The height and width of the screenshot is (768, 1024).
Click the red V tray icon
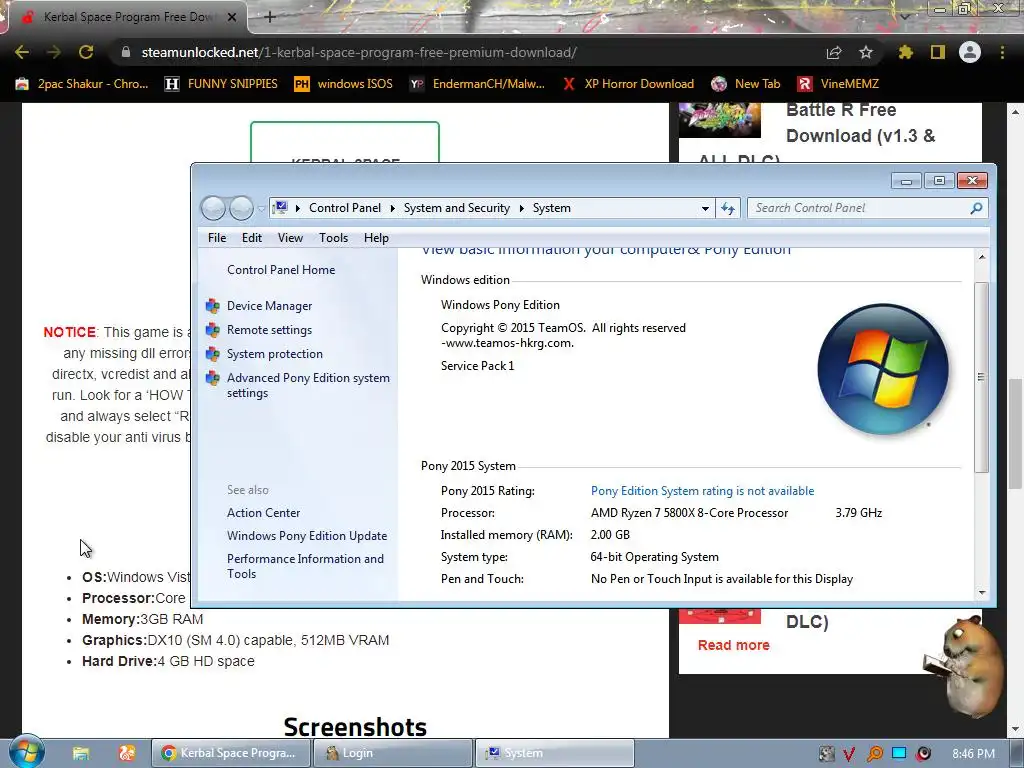(x=849, y=754)
